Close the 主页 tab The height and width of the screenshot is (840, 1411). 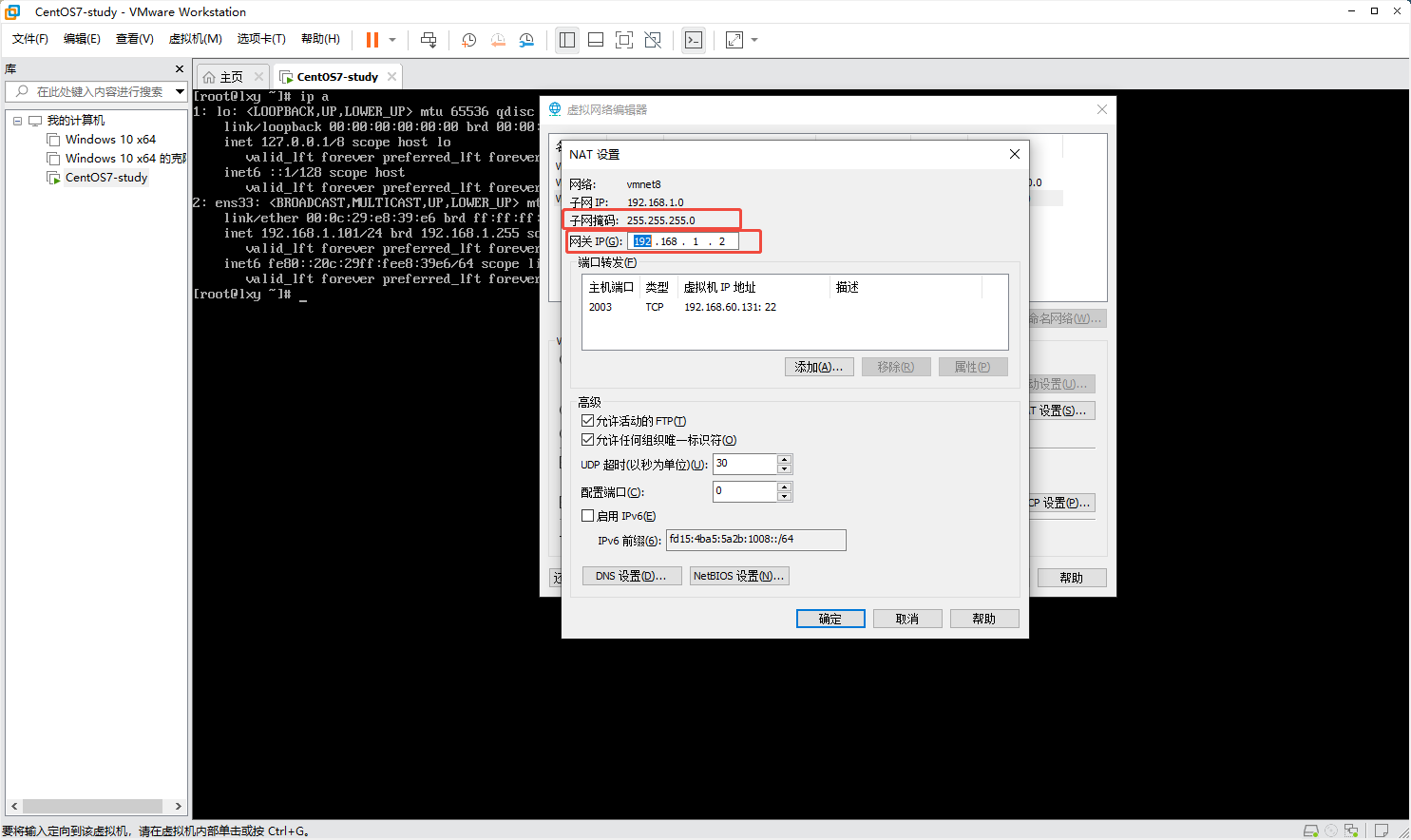(x=258, y=77)
